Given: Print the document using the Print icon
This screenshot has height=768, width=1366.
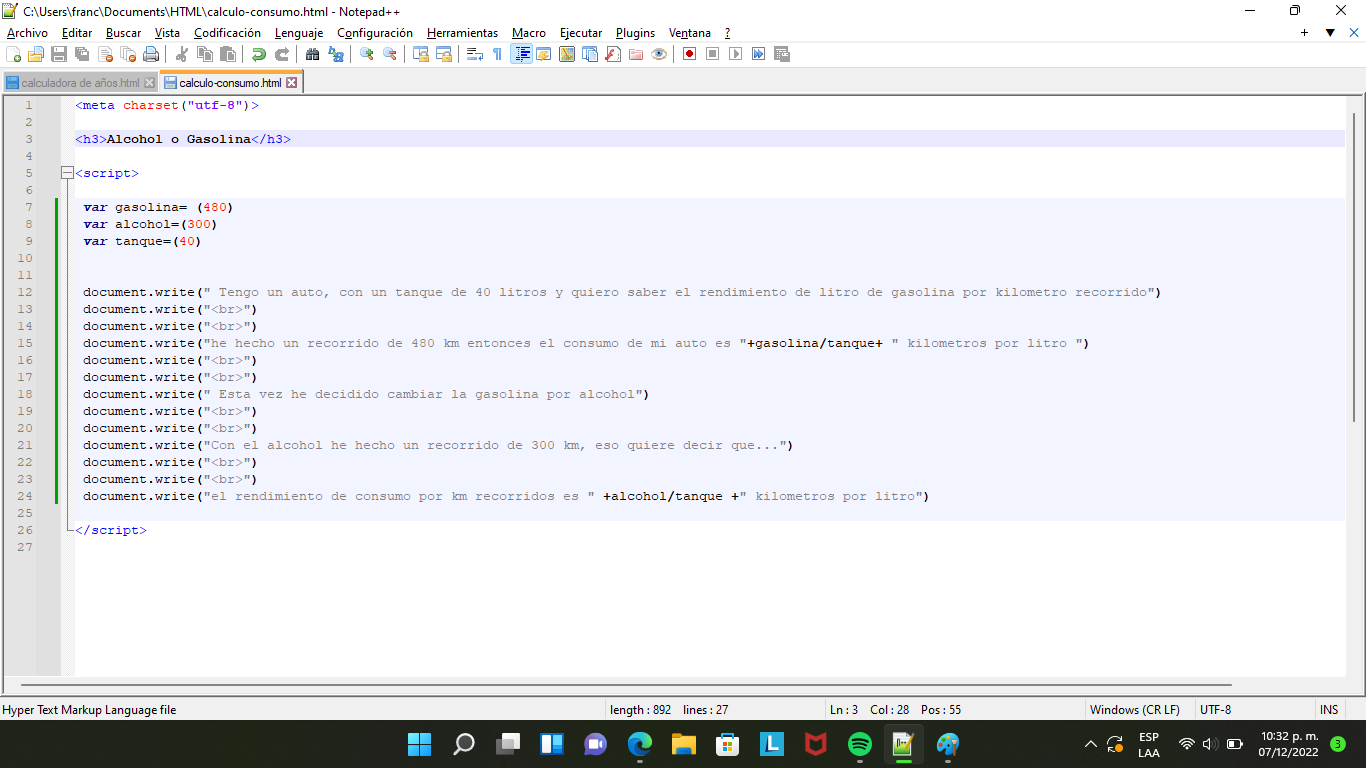Looking at the screenshot, I should (151, 54).
